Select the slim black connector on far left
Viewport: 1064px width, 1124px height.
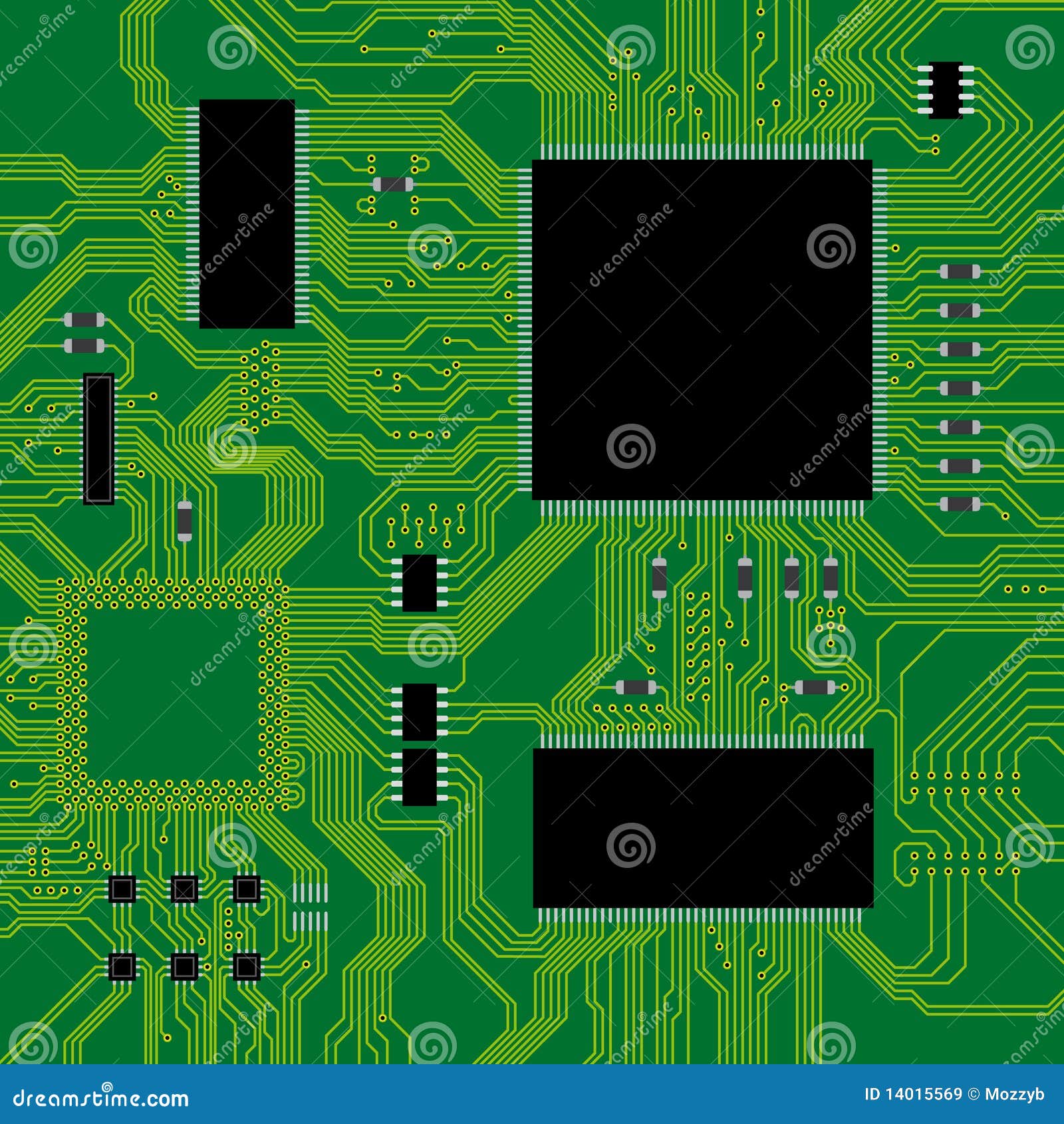[x=98, y=439]
